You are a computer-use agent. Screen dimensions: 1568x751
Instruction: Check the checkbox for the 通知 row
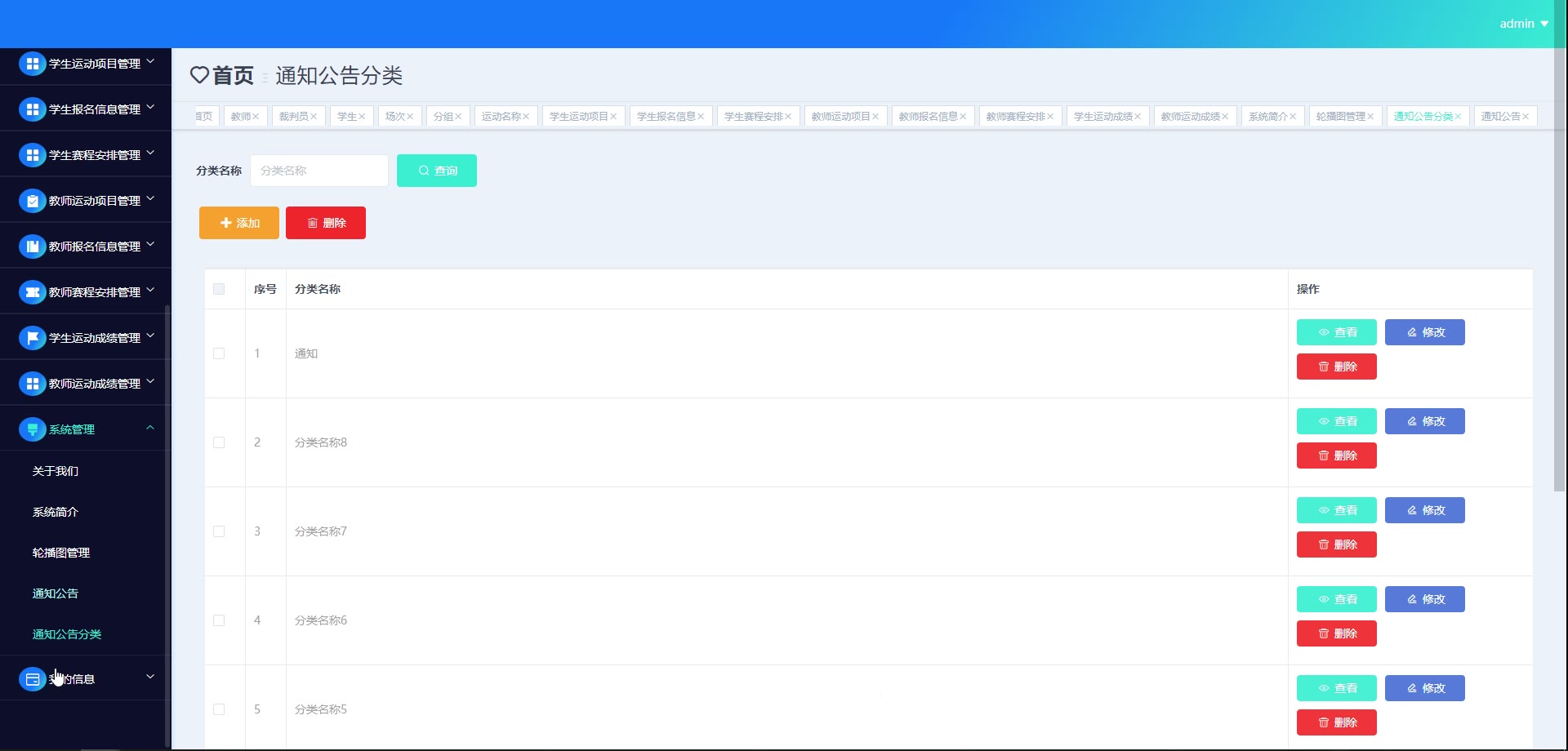(x=219, y=353)
